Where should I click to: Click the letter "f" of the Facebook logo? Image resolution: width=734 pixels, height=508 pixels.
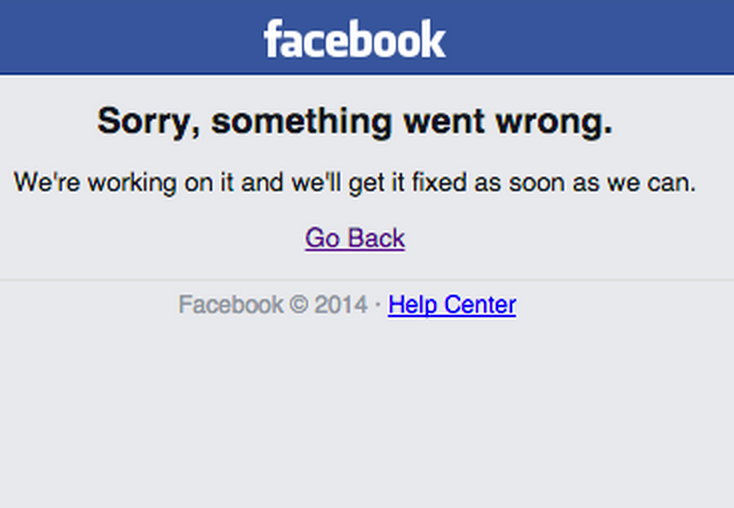tap(271, 39)
